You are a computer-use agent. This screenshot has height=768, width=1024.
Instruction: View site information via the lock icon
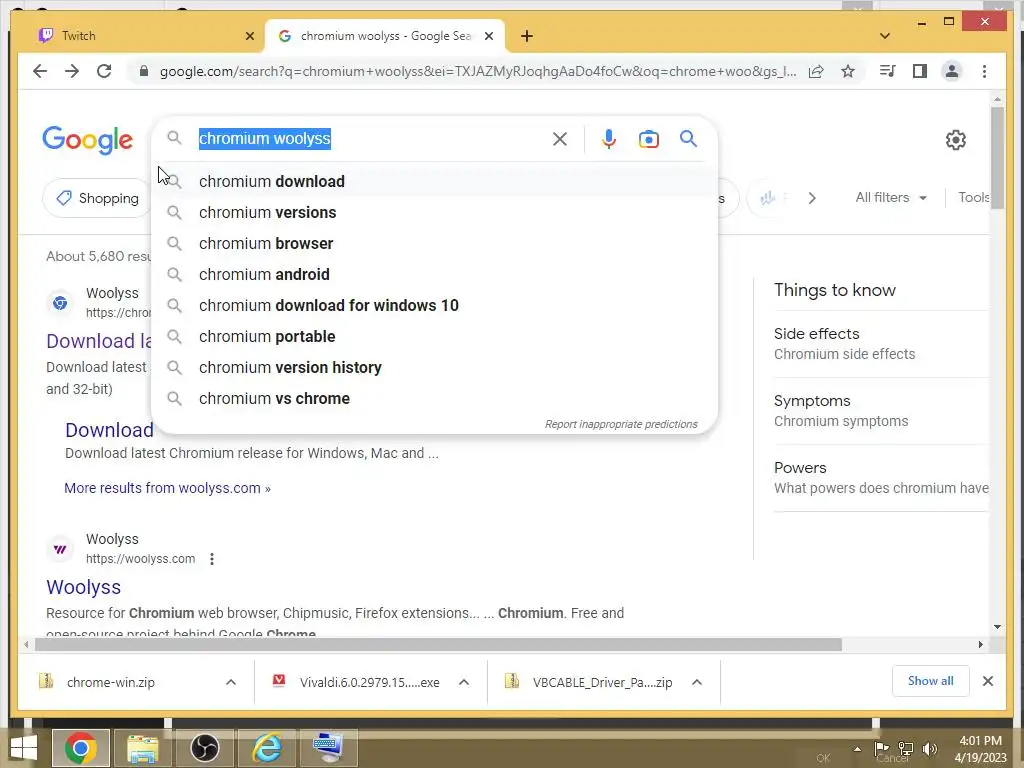(144, 71)
